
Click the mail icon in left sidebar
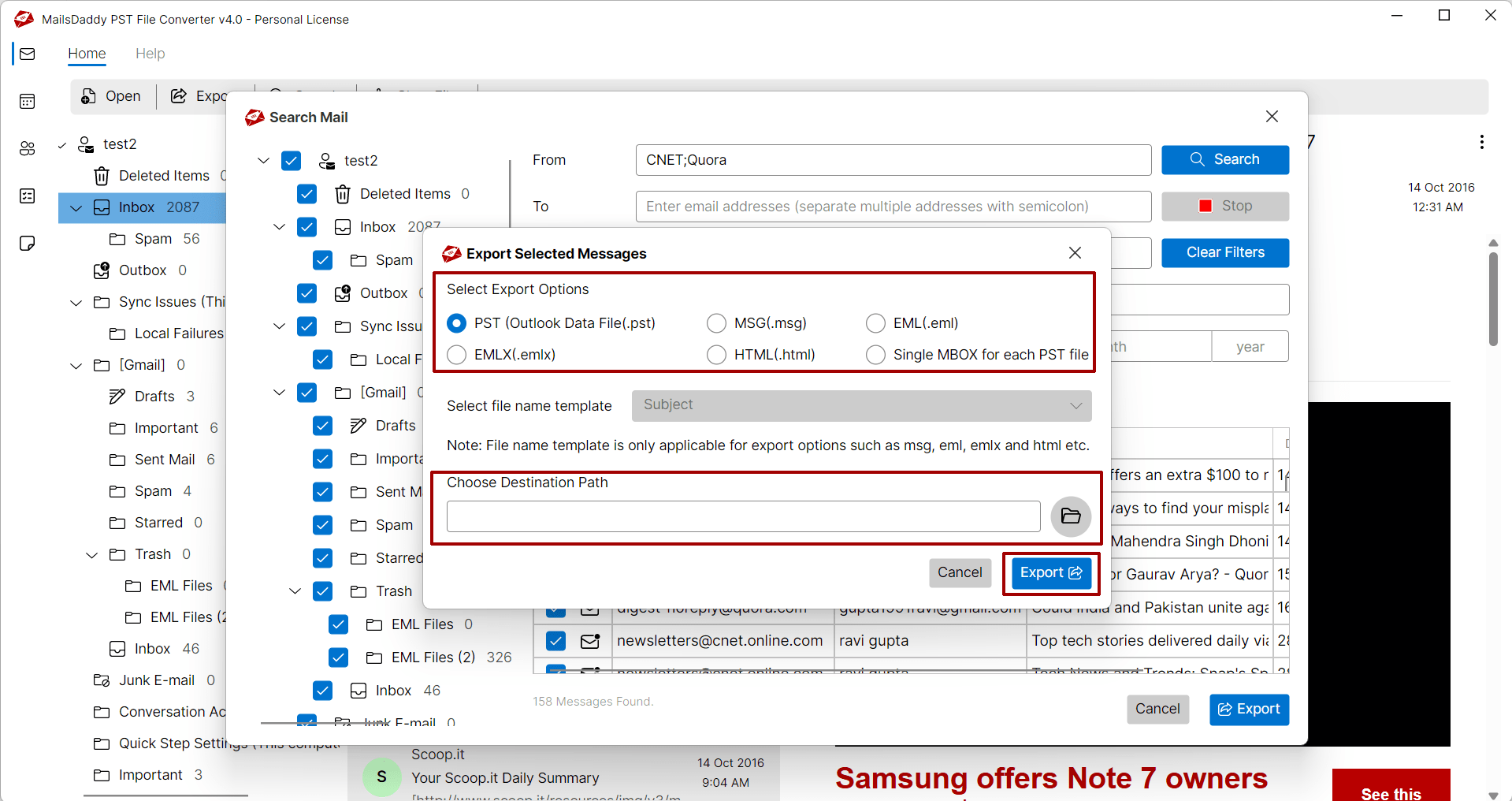tap(28, 54)
